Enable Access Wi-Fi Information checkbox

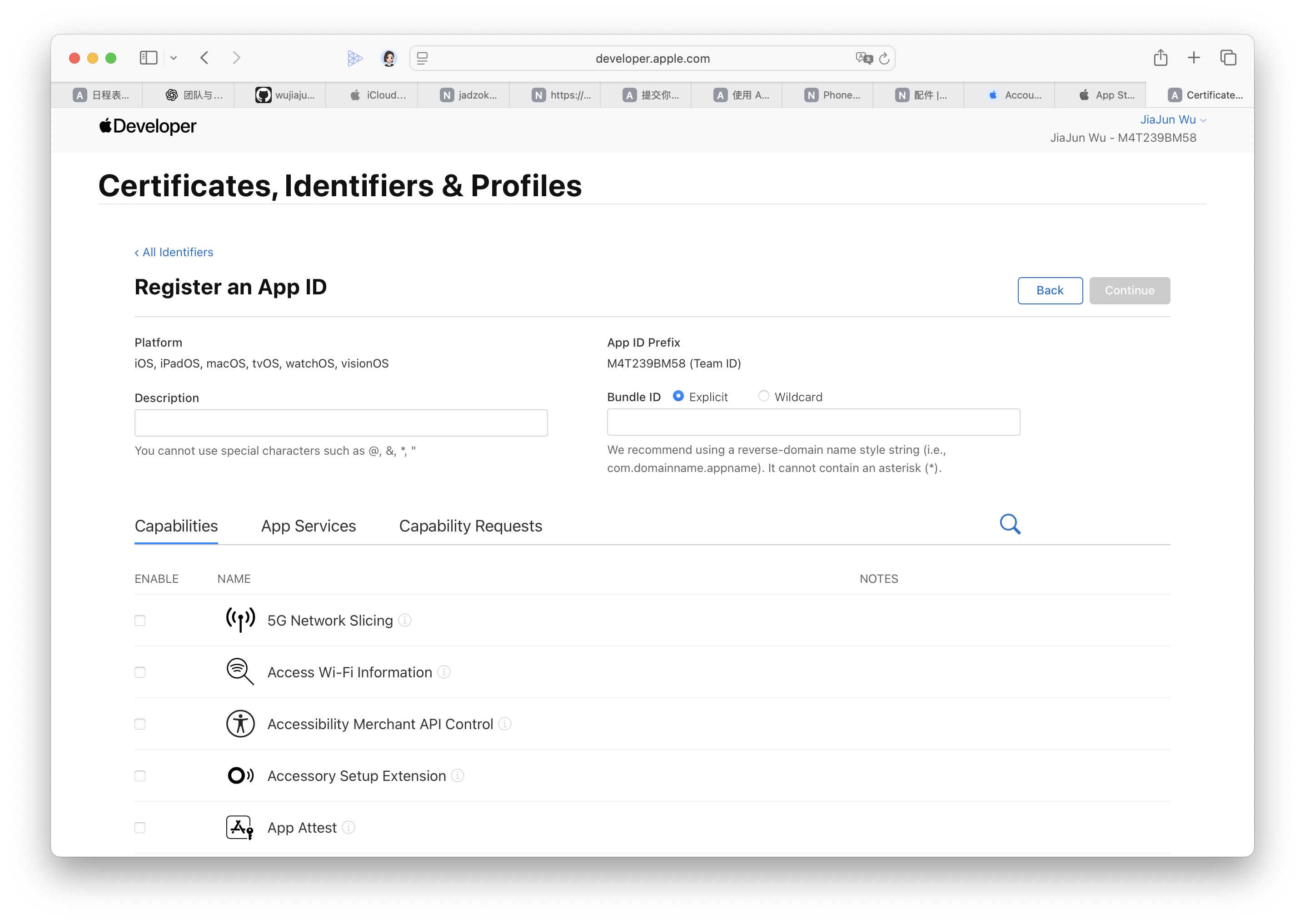tap(140, 672)
